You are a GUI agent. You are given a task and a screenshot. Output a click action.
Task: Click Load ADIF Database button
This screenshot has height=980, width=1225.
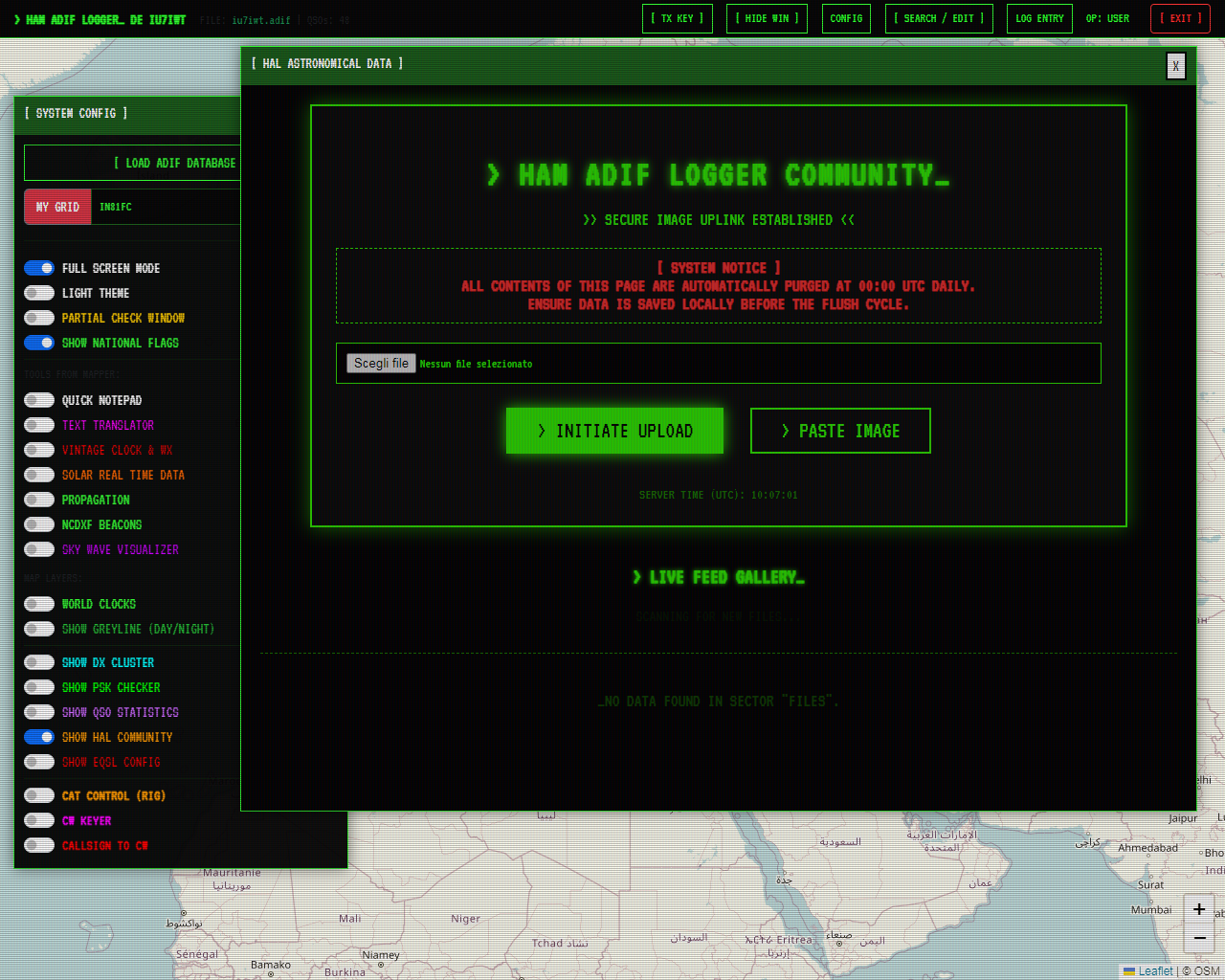coord(134,163)
